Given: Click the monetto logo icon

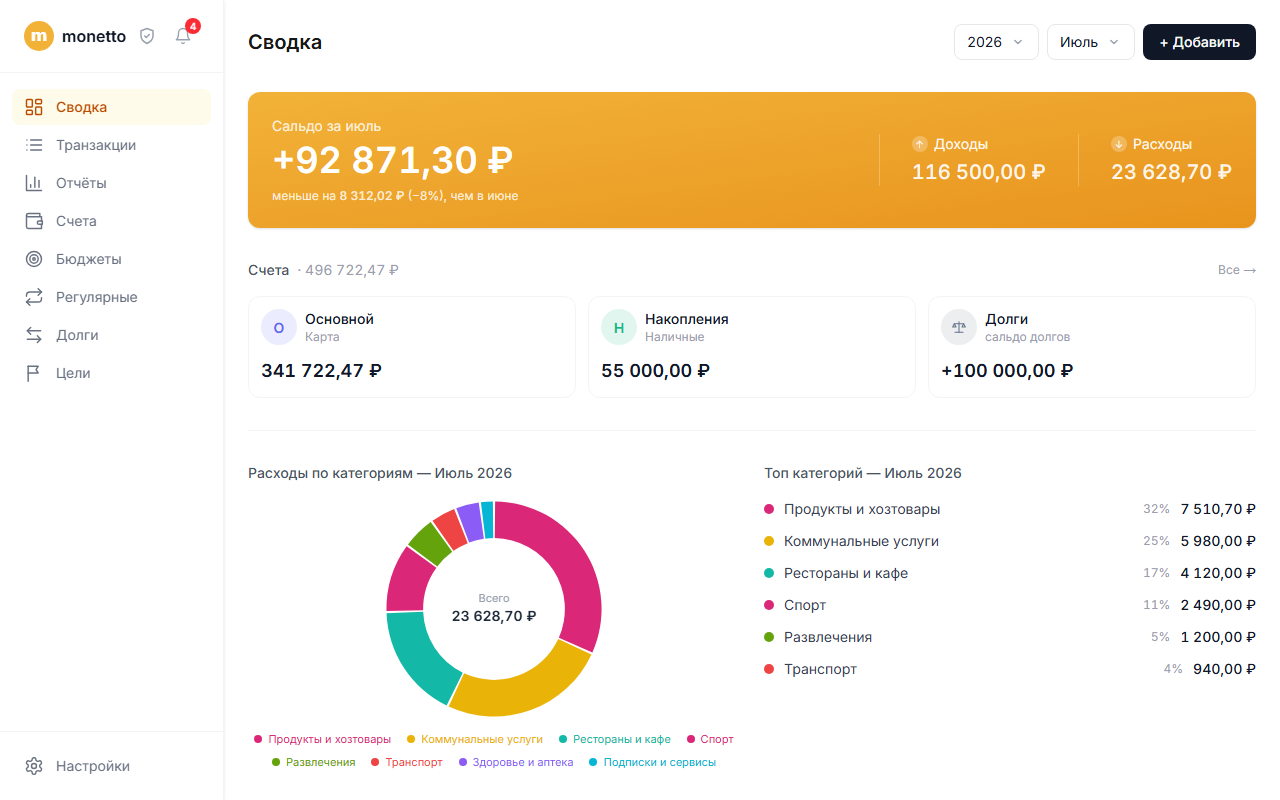Looking at the screenshot, I should 39,36.
